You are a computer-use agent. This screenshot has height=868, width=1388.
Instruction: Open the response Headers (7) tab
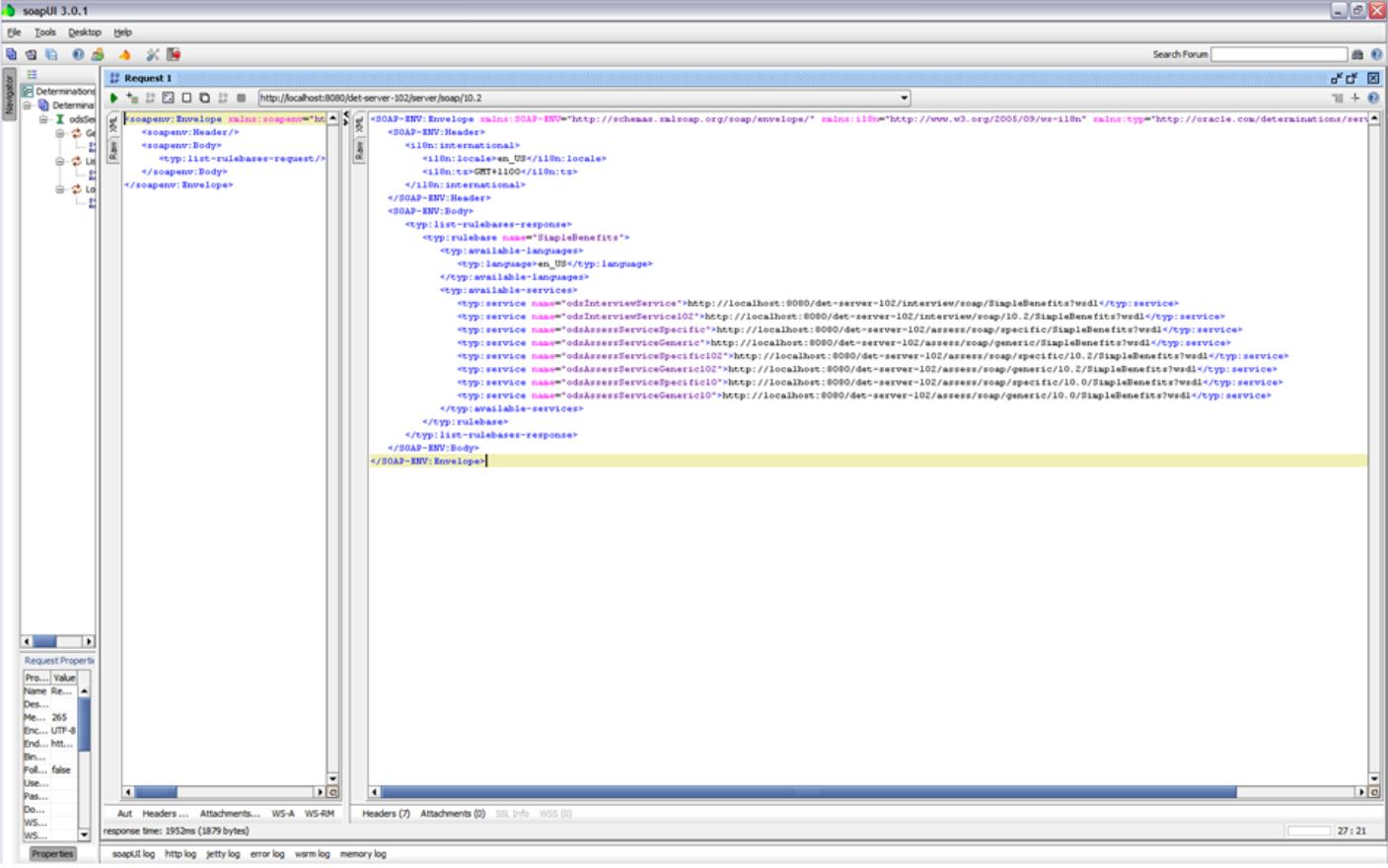tap(386, 814)
